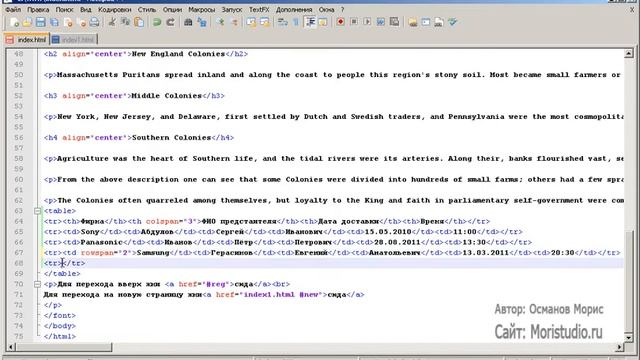Click the vertical scrollbar down arrow
640x360 pixels.
[628, 338]
